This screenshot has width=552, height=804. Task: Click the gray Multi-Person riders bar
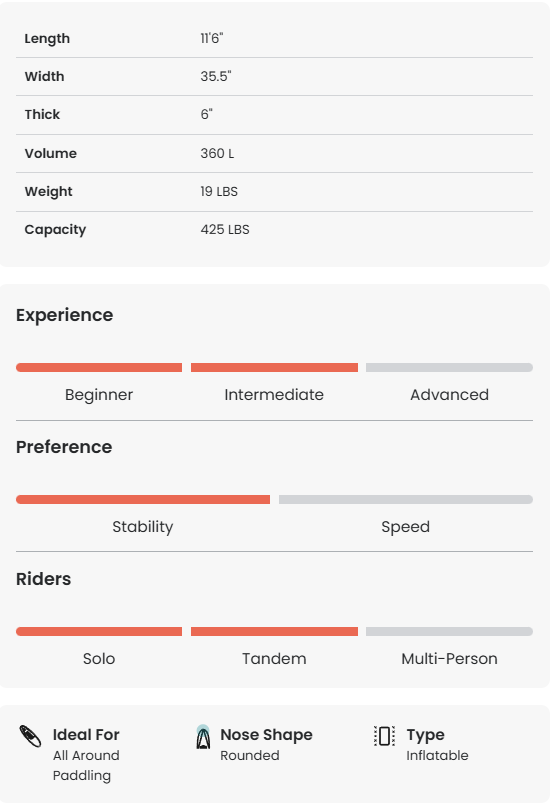[449, 631]
